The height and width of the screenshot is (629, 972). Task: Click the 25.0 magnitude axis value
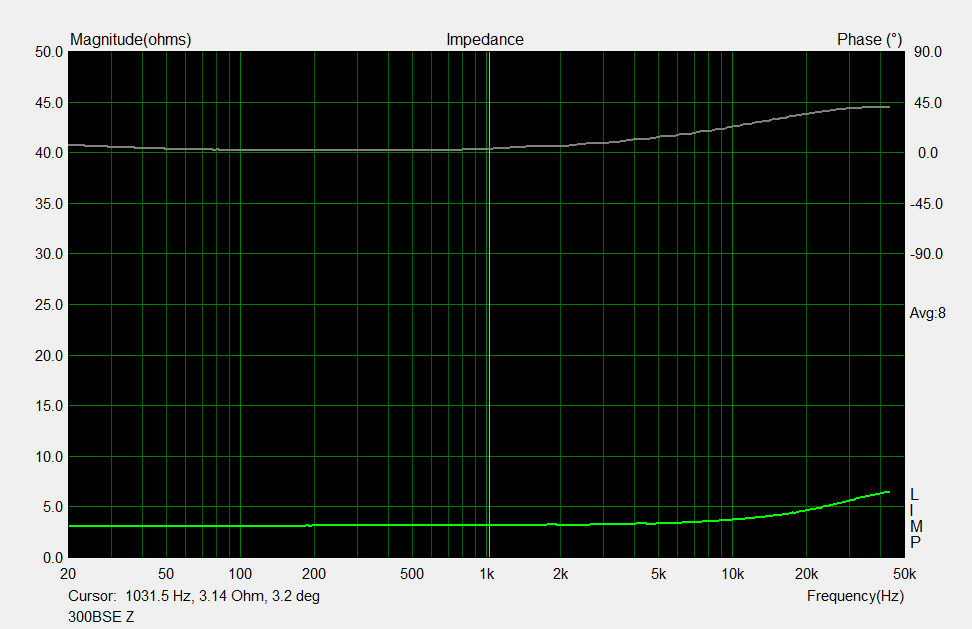49,305
